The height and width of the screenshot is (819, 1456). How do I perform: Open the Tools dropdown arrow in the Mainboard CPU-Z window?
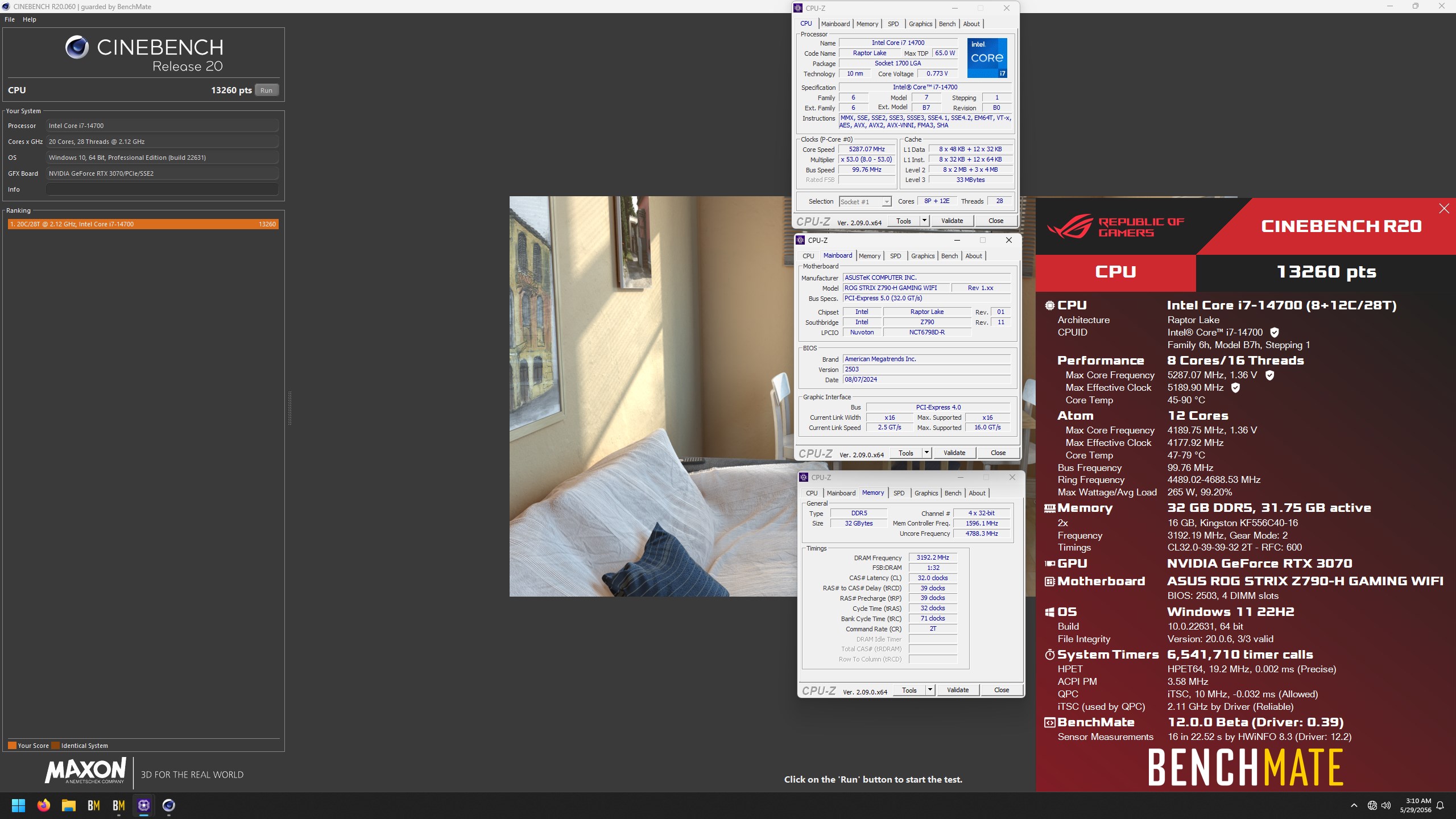tap(927, 453)
